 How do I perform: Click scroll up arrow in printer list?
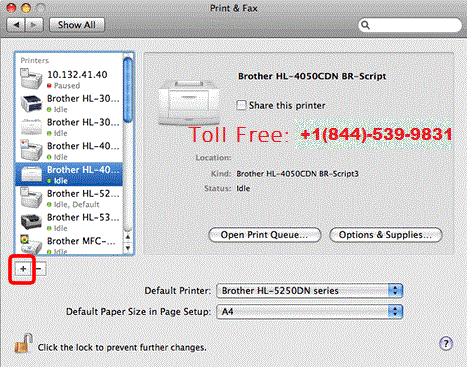[128, 237]
